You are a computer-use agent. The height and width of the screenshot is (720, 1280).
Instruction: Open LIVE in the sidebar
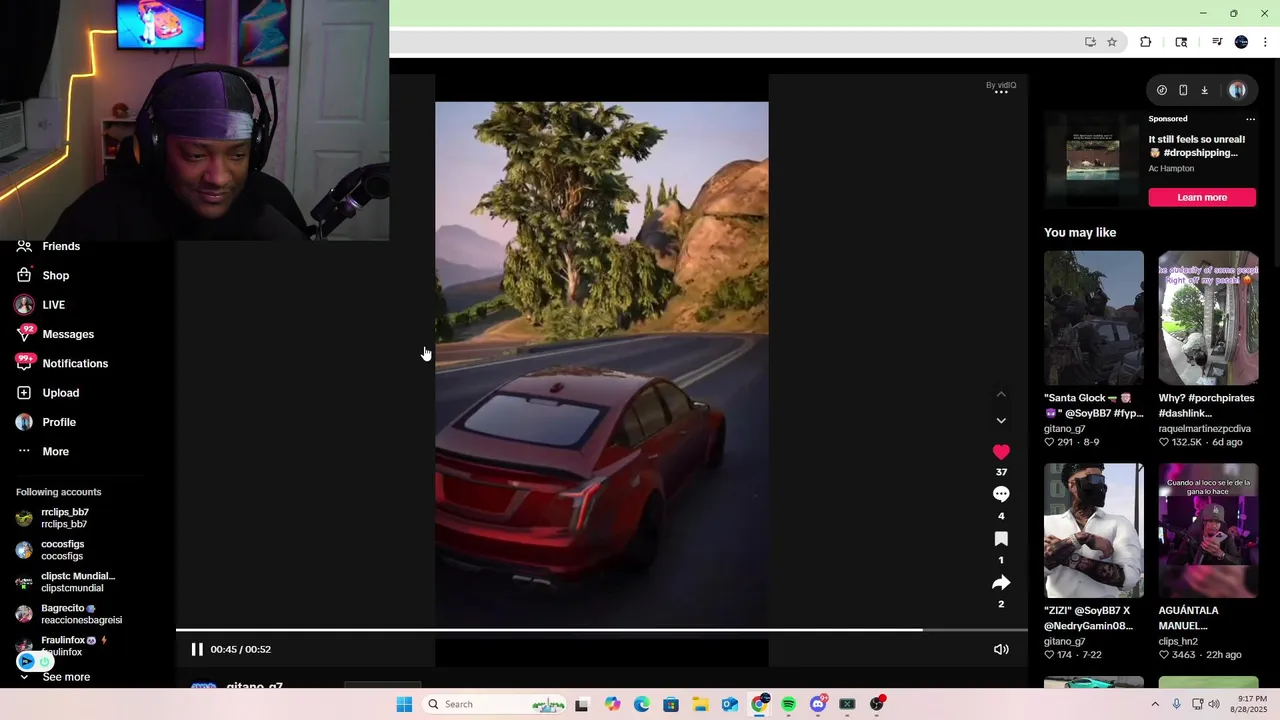coord(54,305)
